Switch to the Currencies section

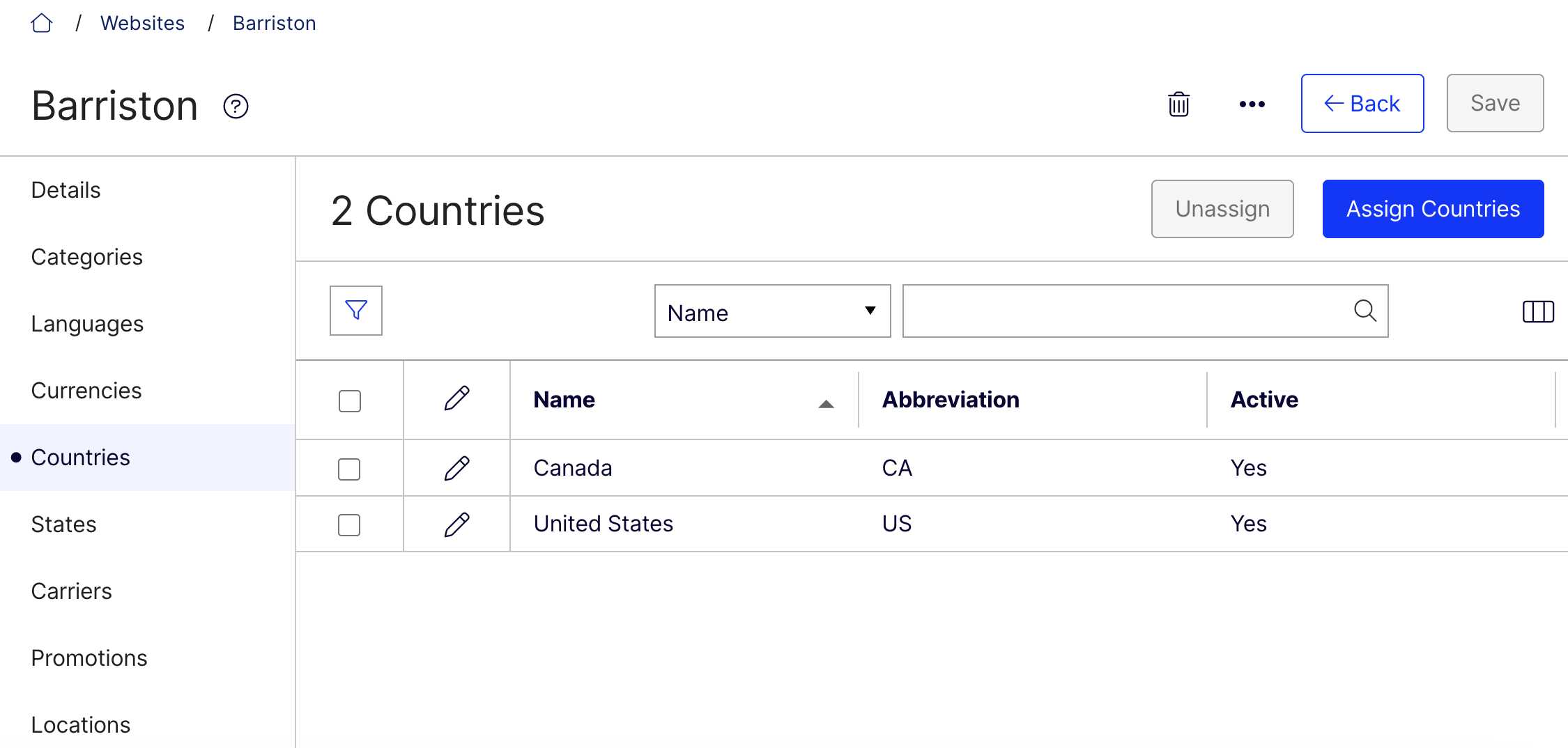pos(86,390)
